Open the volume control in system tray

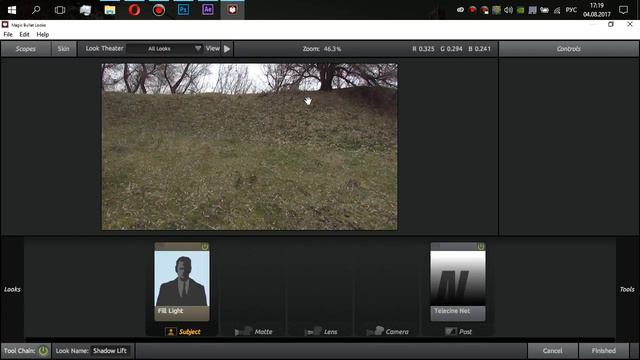tap(508, 10)
